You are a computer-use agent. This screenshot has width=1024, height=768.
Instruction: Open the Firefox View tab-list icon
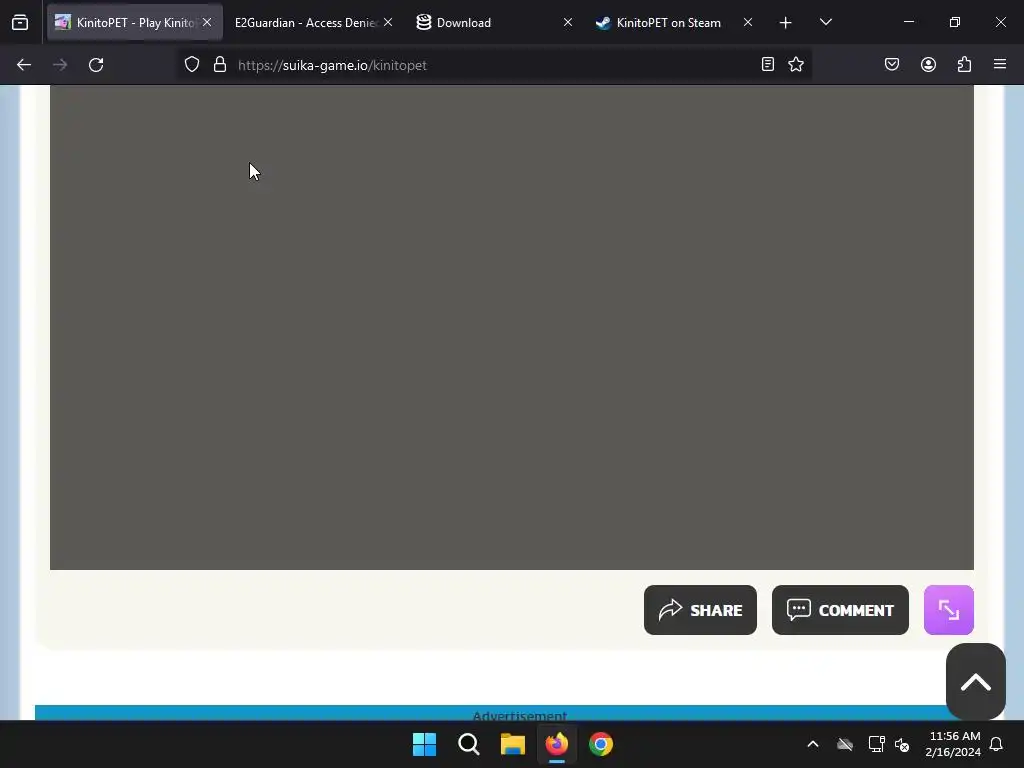tap(20, 22)
